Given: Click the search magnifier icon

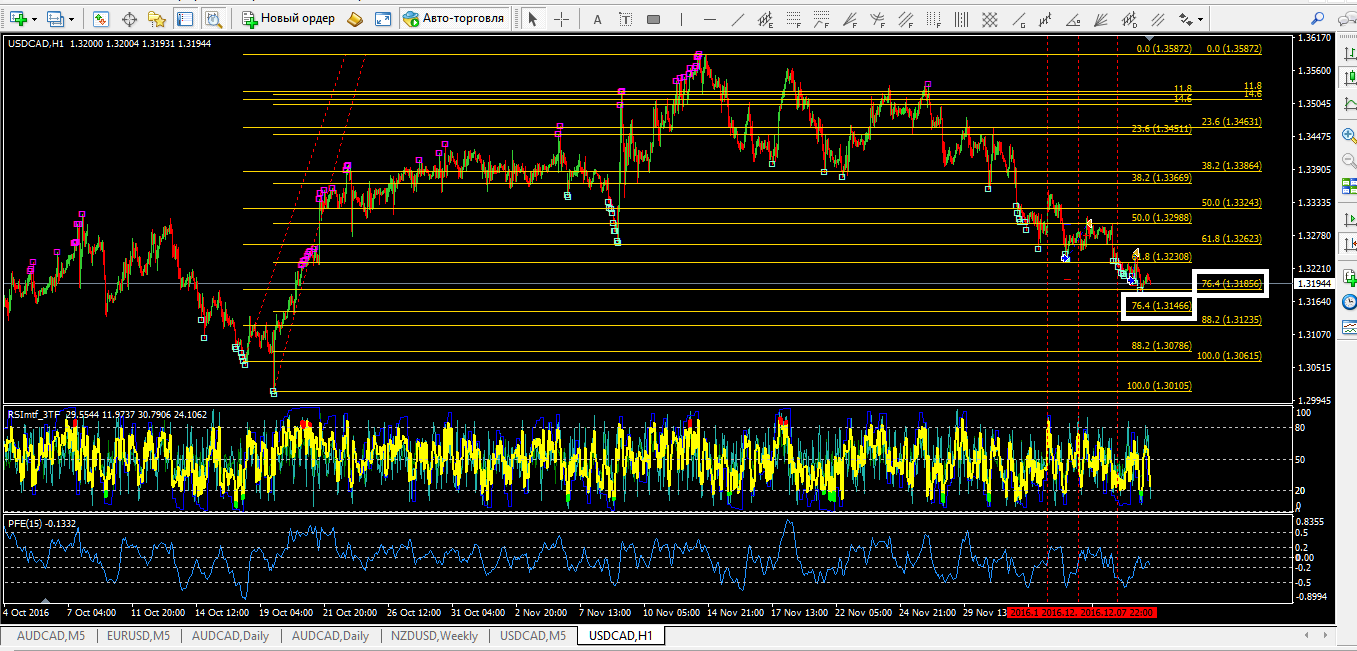Looking at the screenshot, I should [1318, 18].
